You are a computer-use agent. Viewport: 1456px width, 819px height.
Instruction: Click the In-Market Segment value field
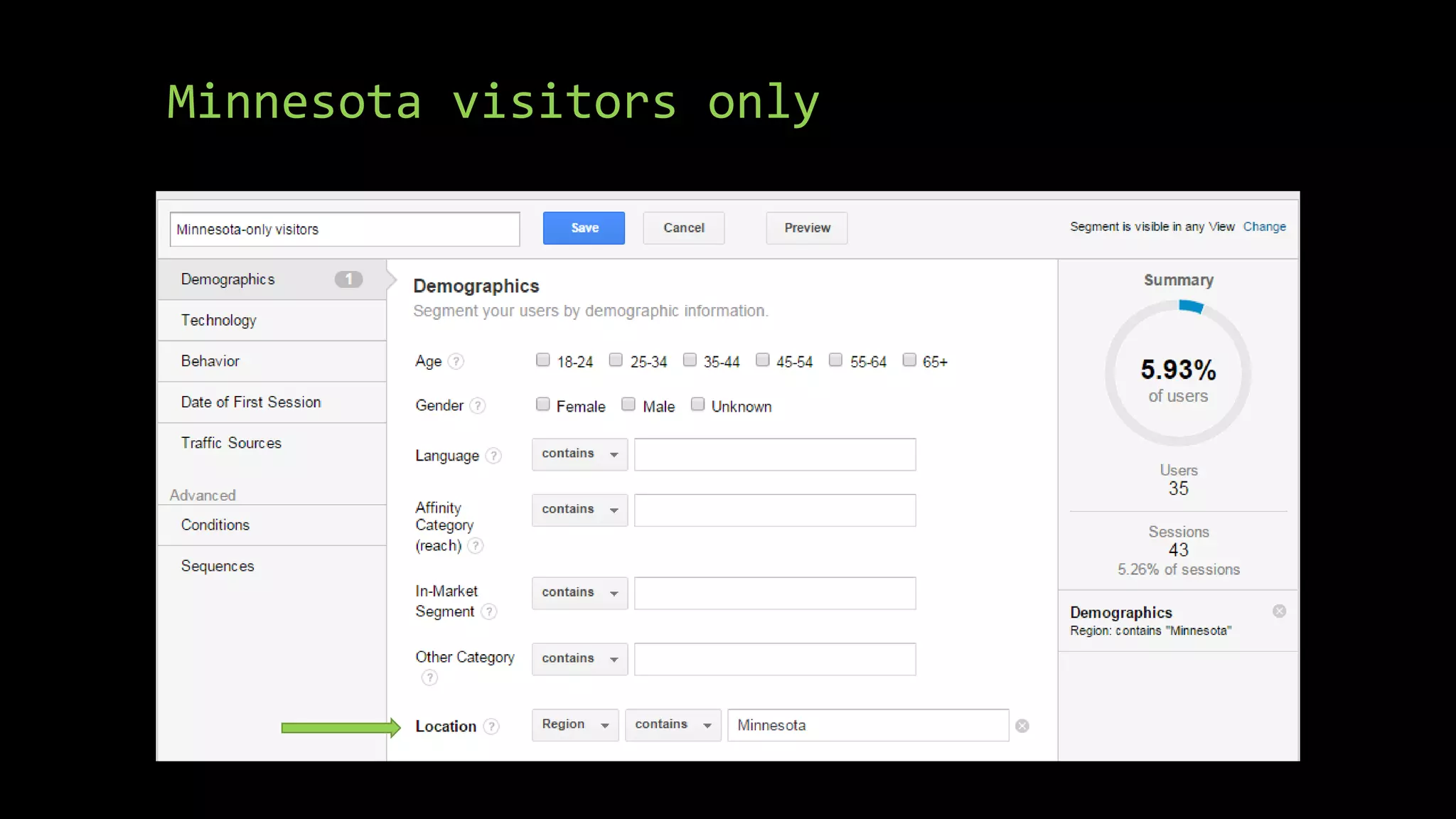[x=775, y=593]
